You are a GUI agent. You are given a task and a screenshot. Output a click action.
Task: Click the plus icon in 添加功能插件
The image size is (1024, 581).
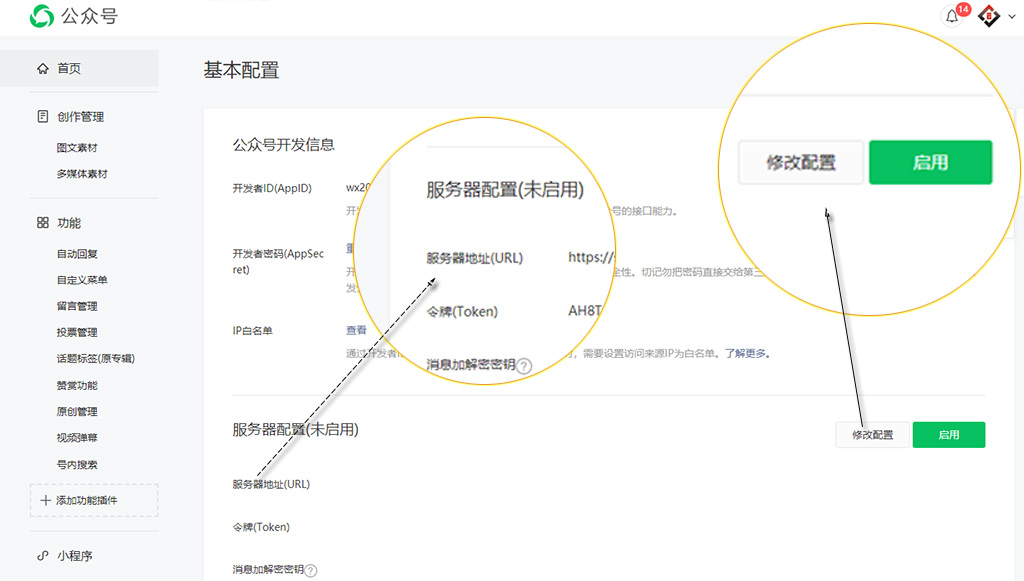(45, 500)
